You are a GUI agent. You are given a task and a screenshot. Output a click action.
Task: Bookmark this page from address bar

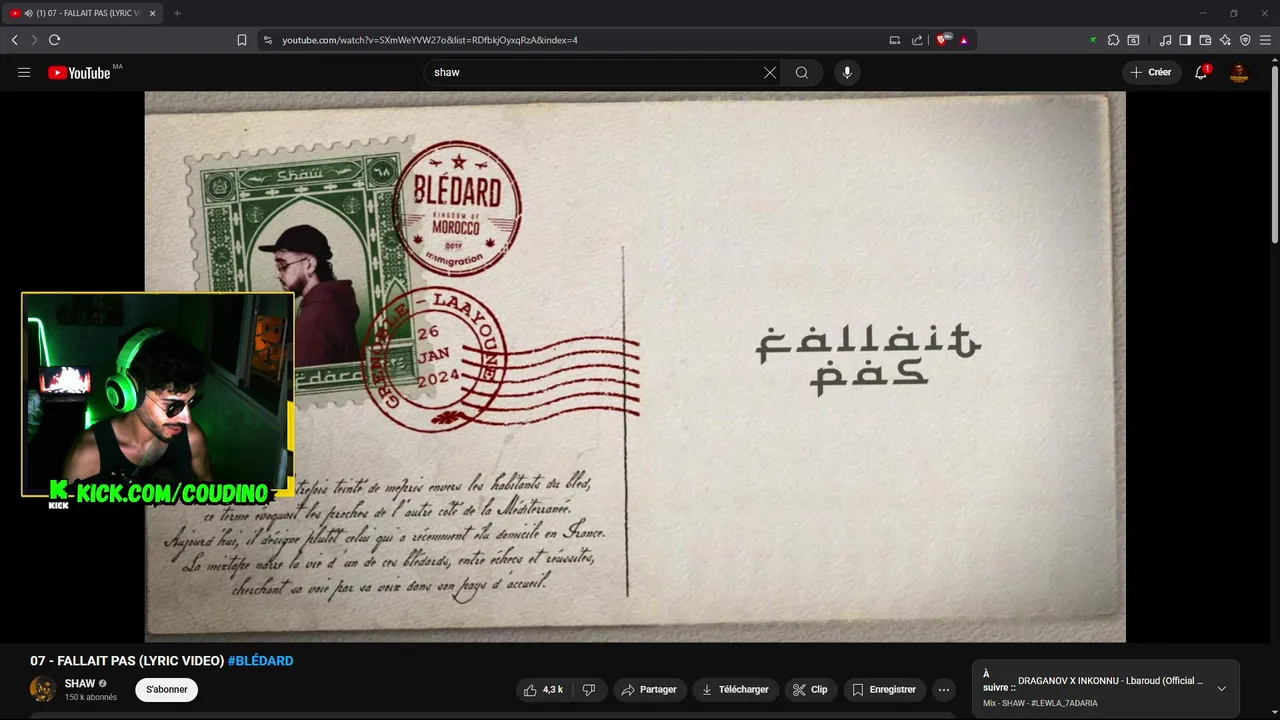coord(242,40)
